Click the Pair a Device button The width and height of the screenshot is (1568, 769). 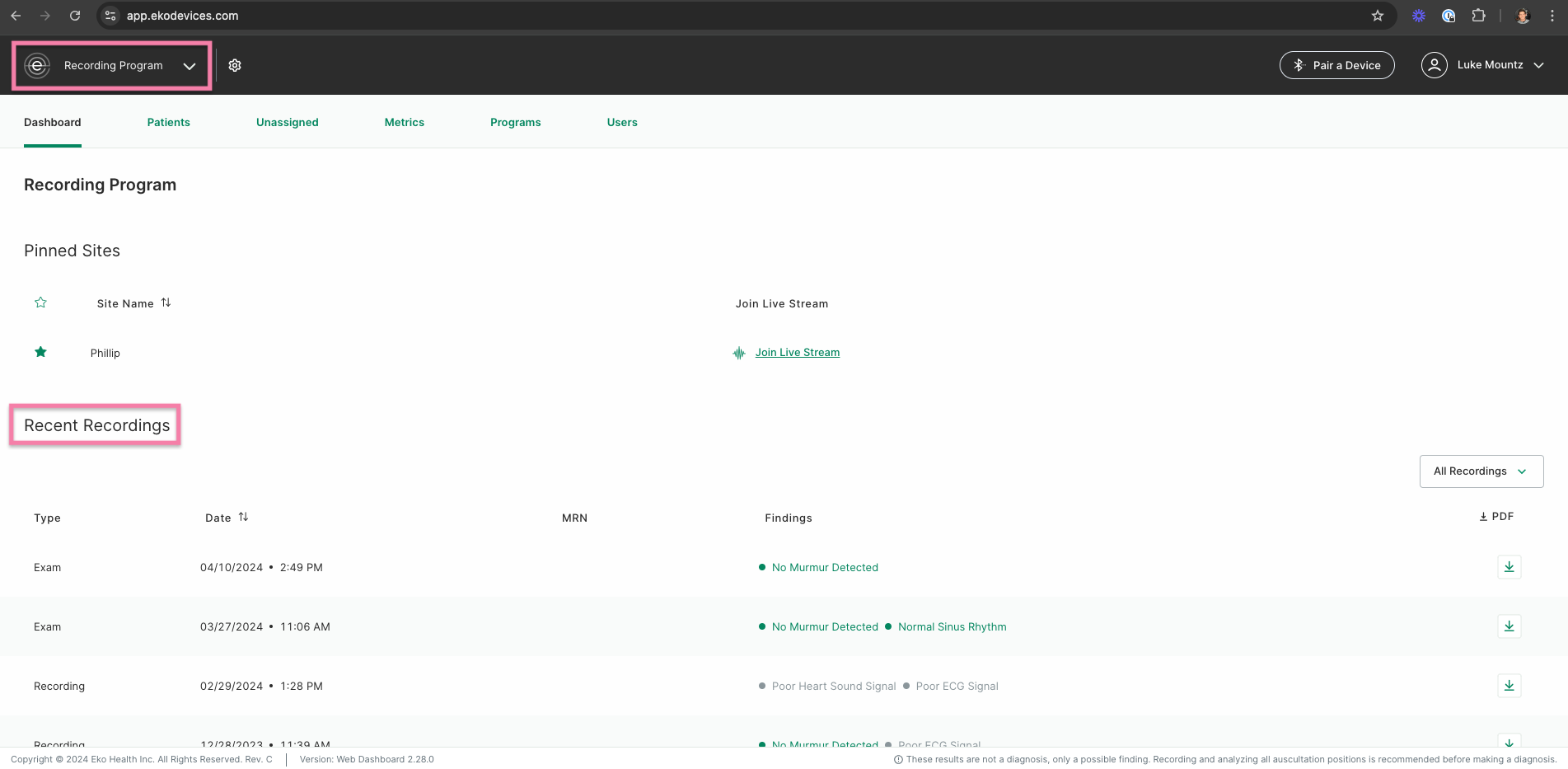(1337, 65)
